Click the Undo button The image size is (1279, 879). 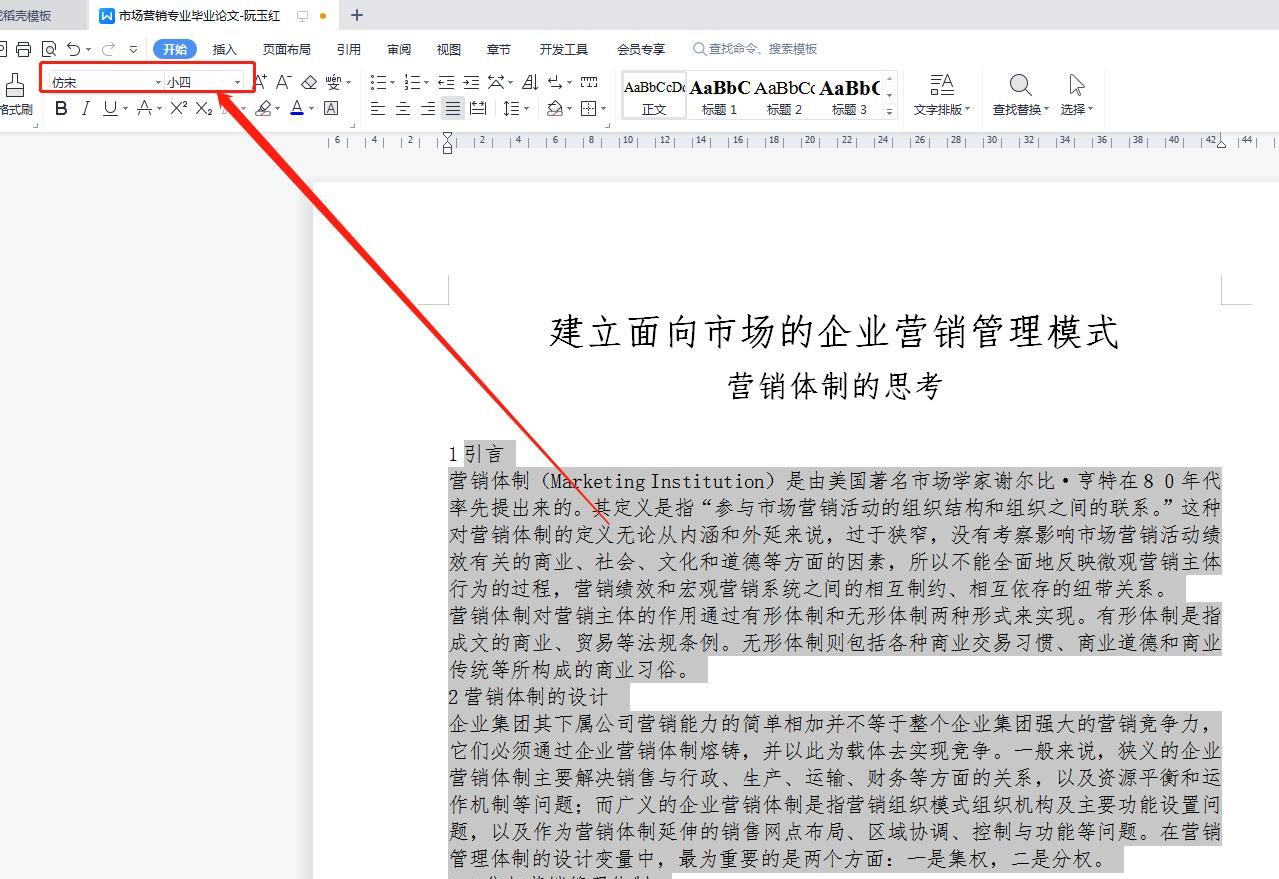point(72,47)
